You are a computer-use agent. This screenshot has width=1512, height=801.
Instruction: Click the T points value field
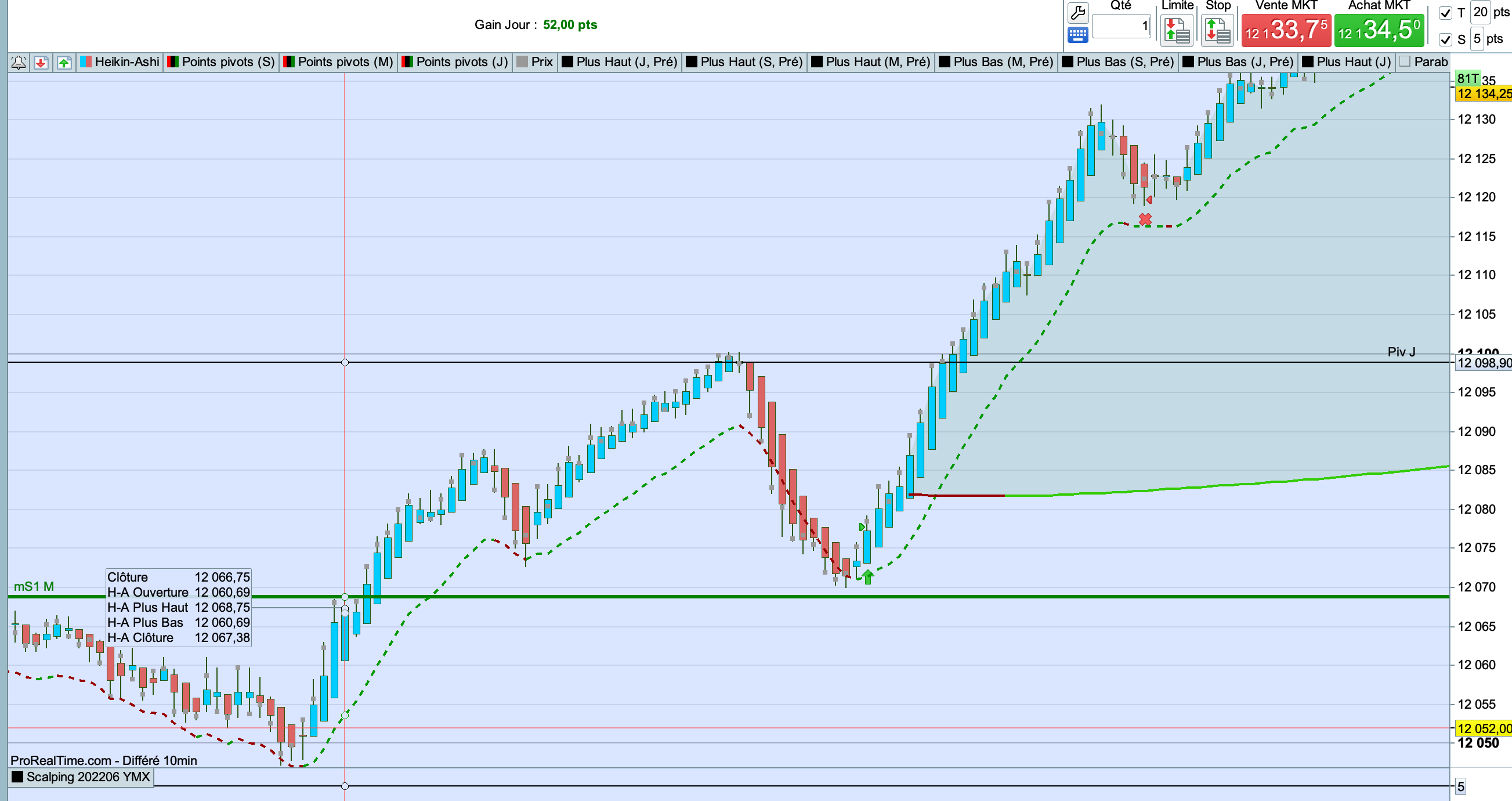click(x=1480, y=12)
